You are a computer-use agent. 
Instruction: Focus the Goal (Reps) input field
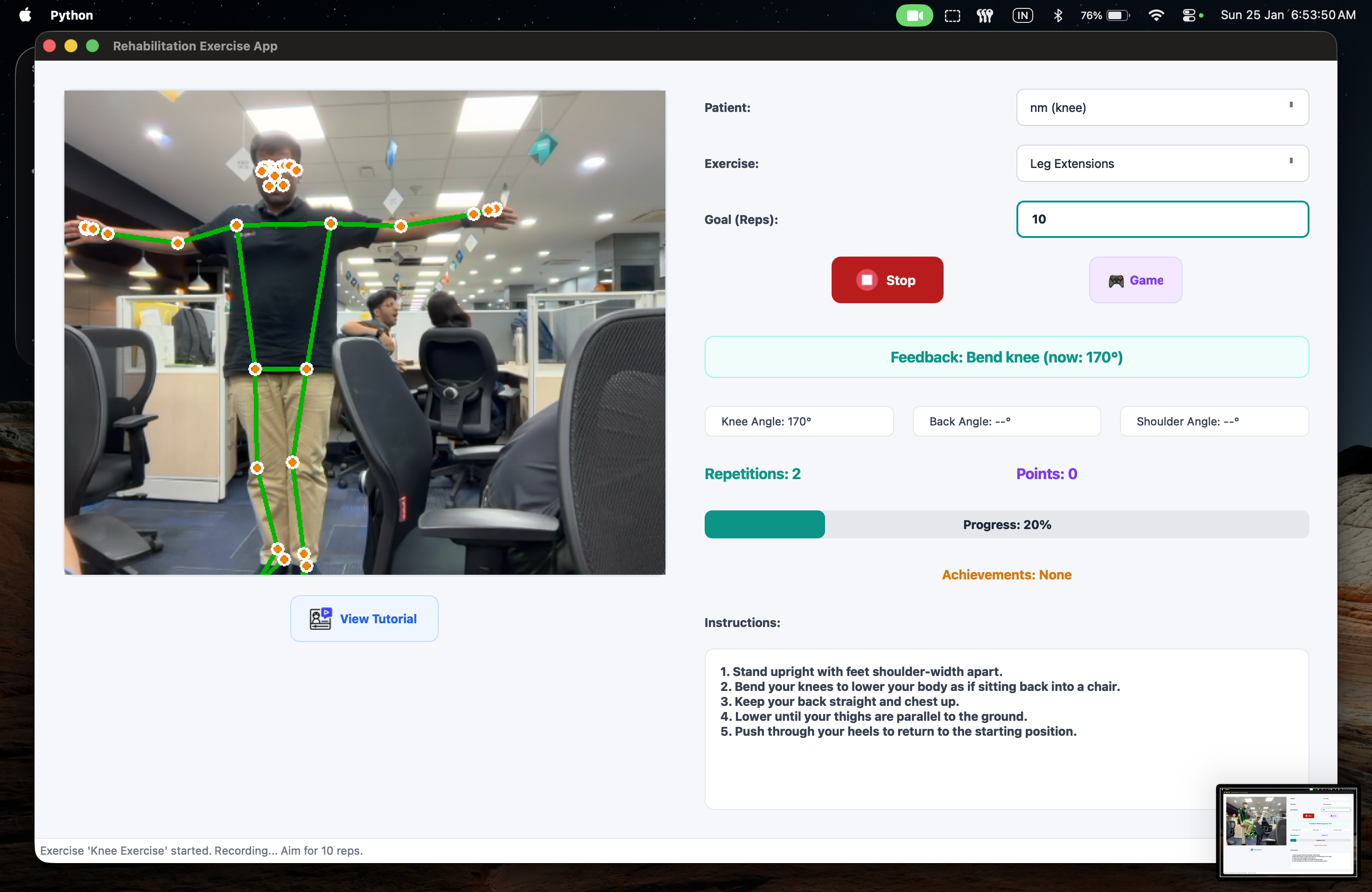pos(1162,220)
